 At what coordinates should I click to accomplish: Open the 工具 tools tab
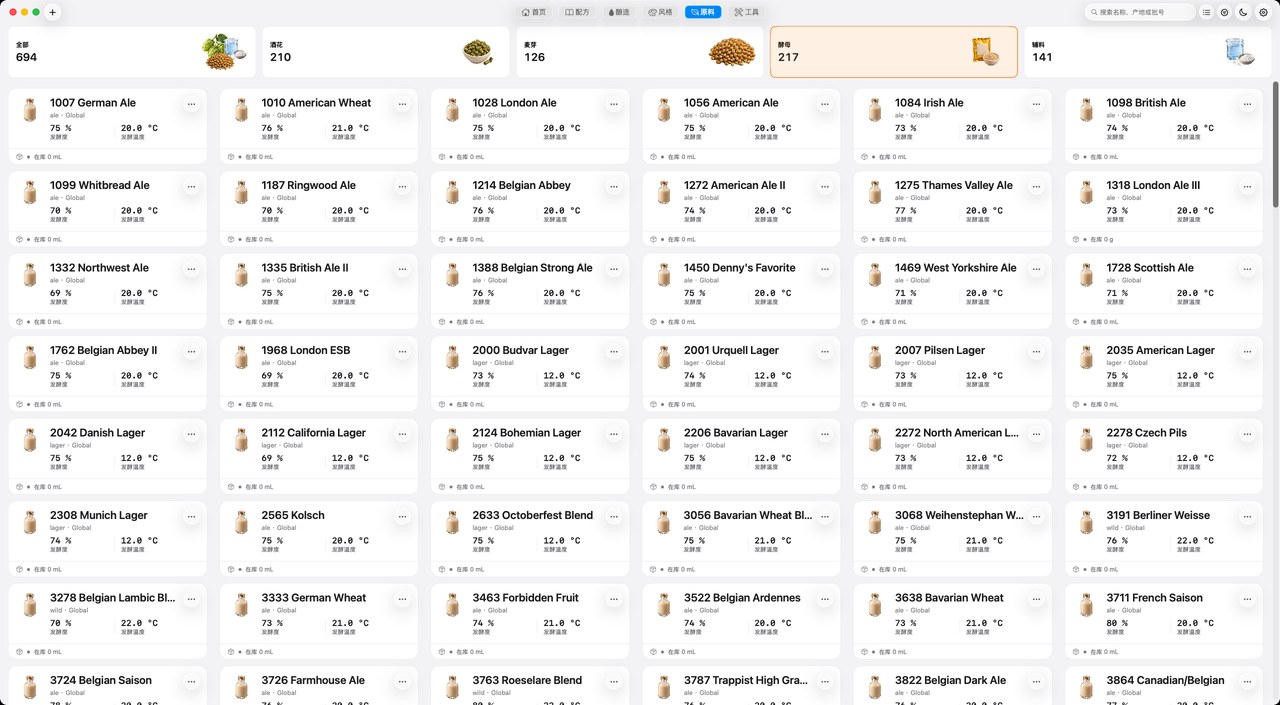click(x=747, y=12)
